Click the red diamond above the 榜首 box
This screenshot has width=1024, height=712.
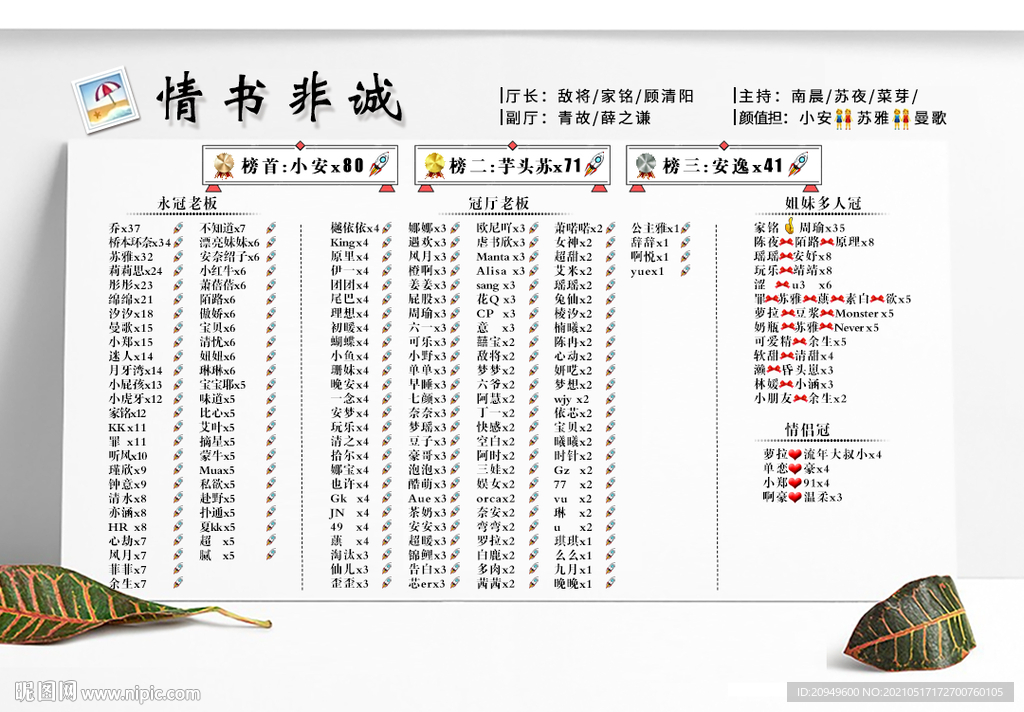click(299, 147)
